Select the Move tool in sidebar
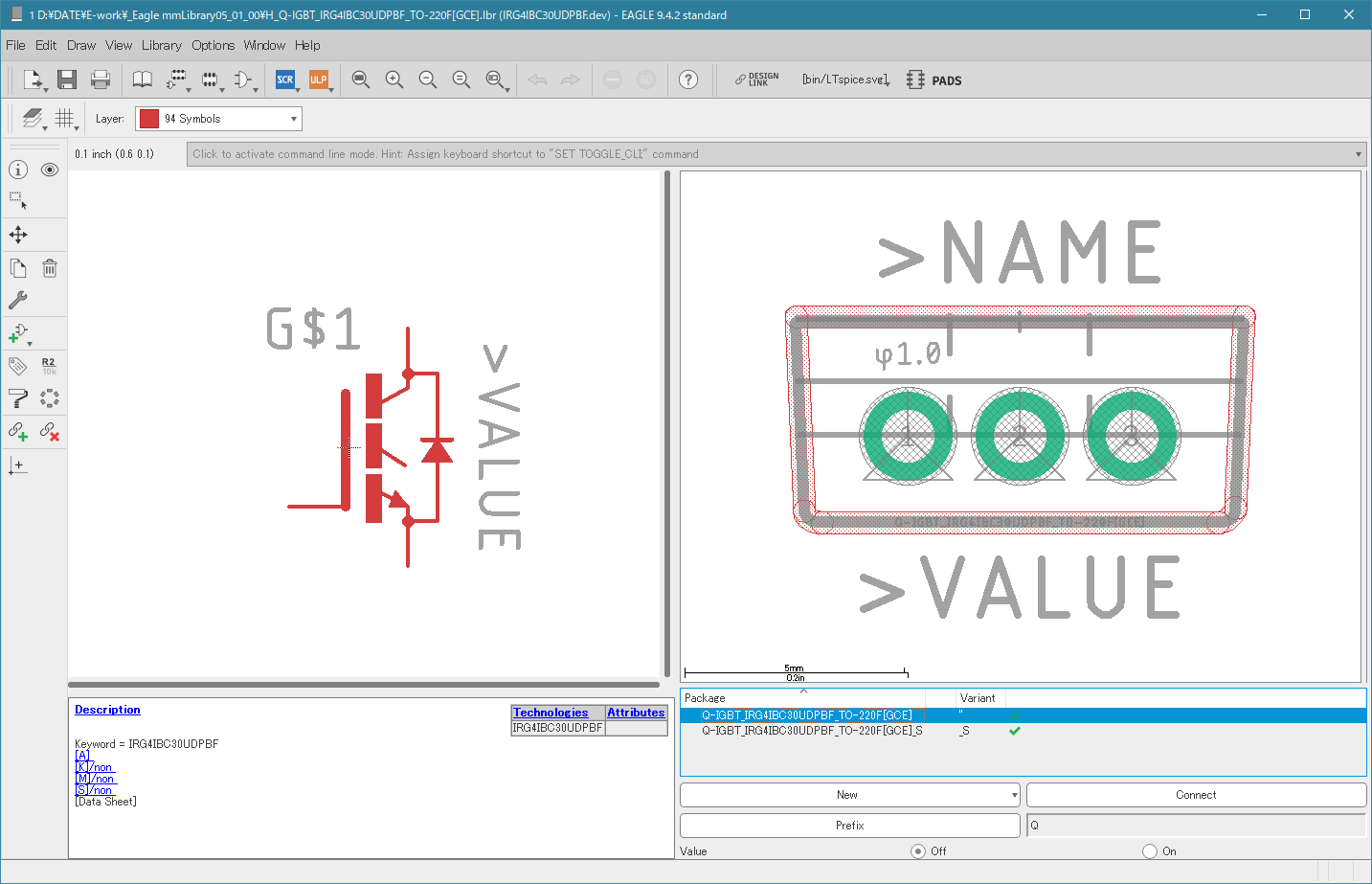 click(x=18, y=235)
